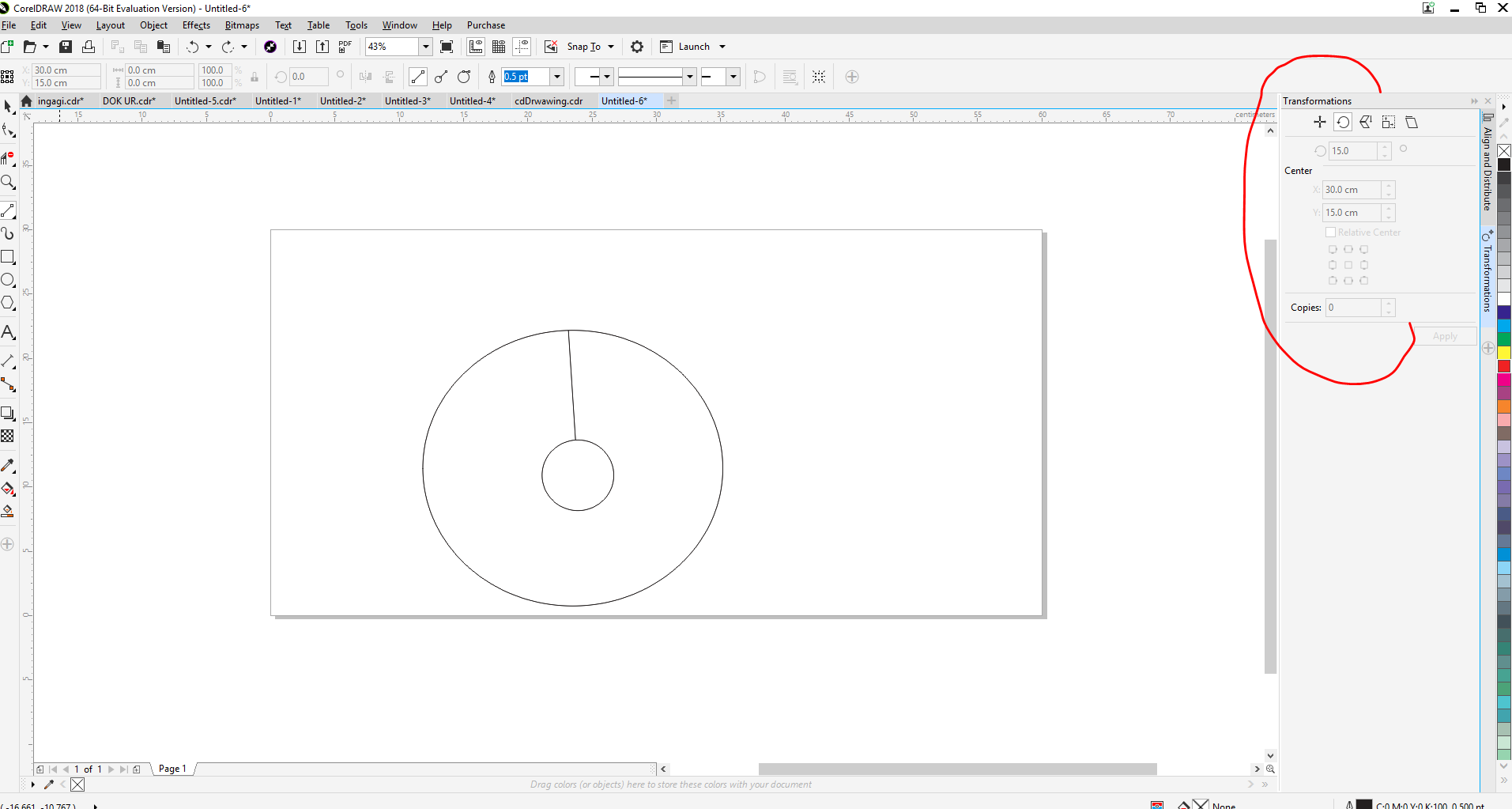Switch to Skew transformation
This screenshot has width=1512, height=809.
coord(1412,122)
